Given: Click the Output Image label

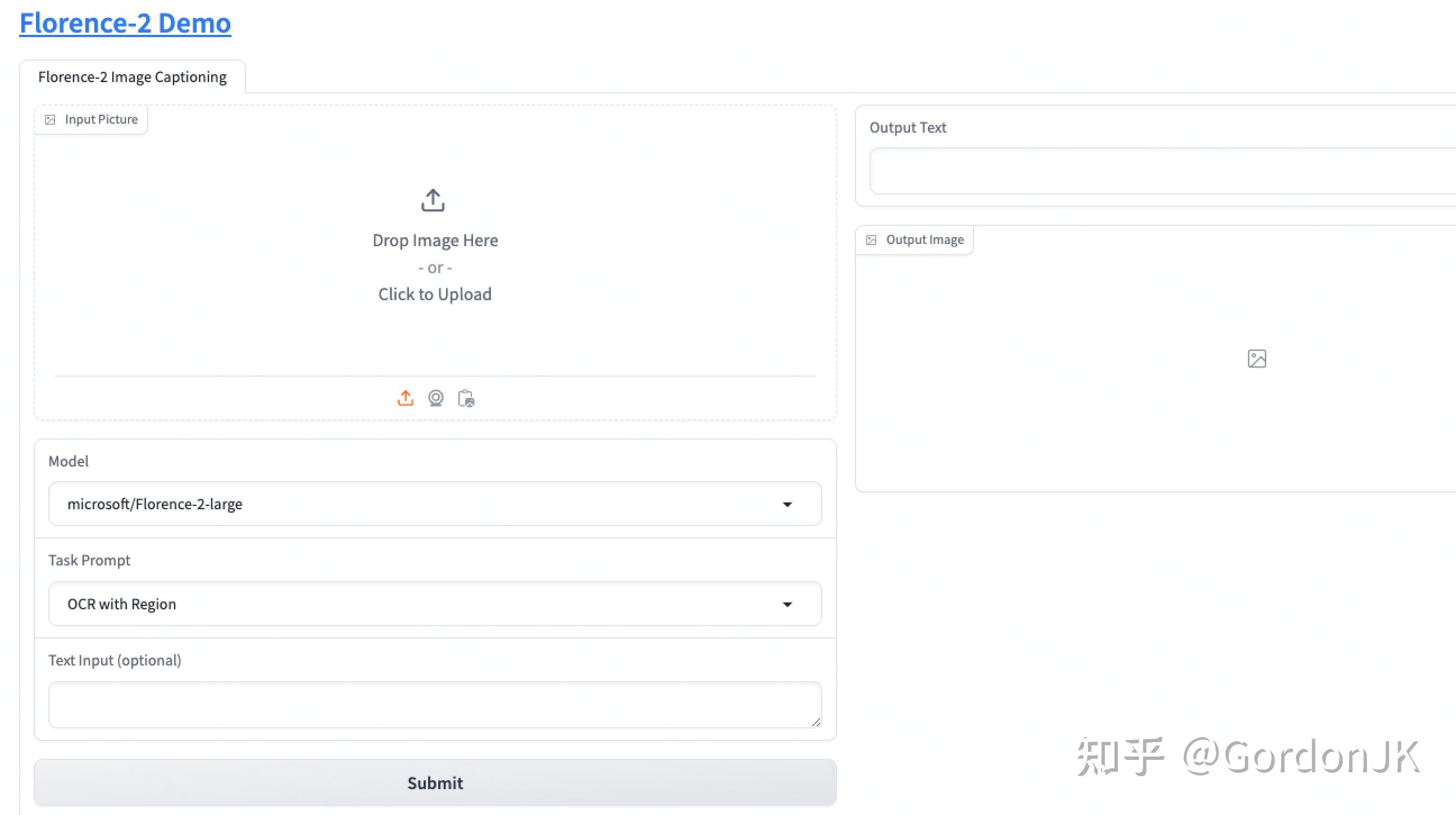Looking at the screenshot, I should 924,240.
